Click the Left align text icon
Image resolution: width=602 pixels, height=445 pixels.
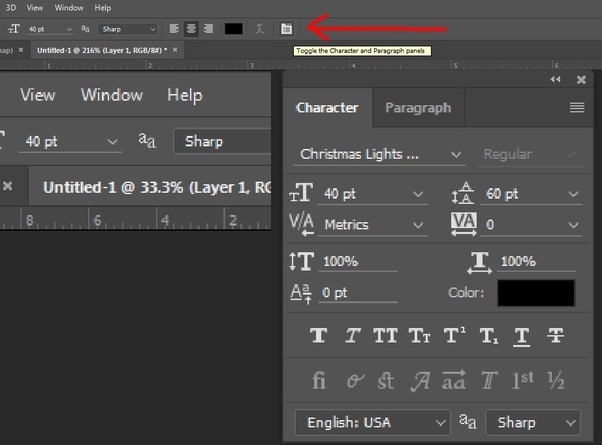point(174,29)
